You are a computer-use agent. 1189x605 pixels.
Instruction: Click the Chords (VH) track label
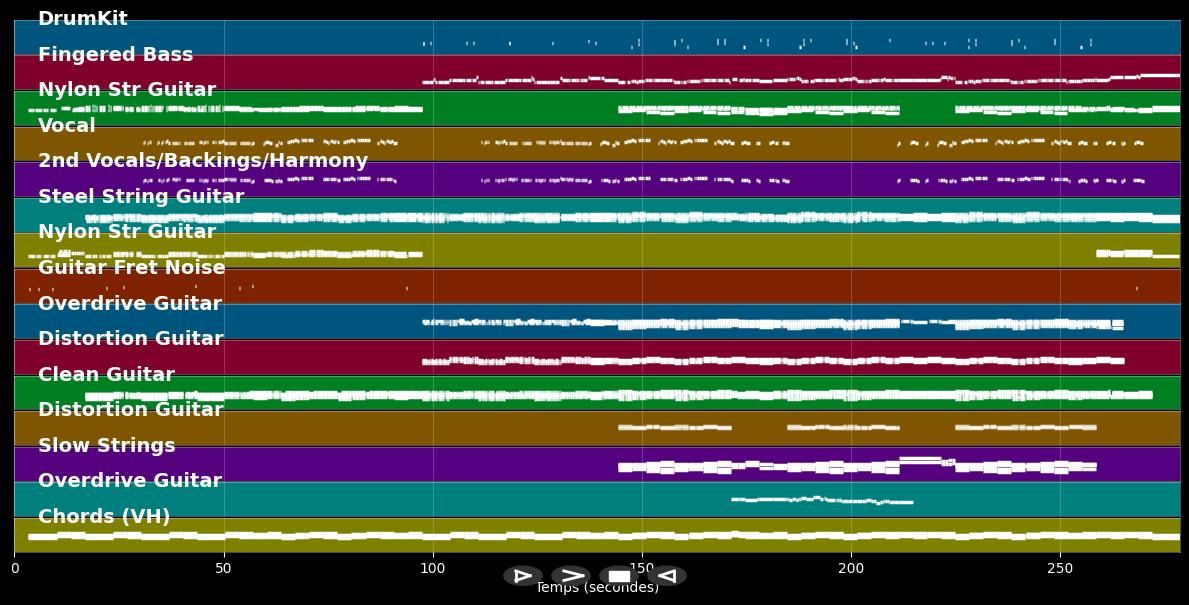click(x=104, y=517)
